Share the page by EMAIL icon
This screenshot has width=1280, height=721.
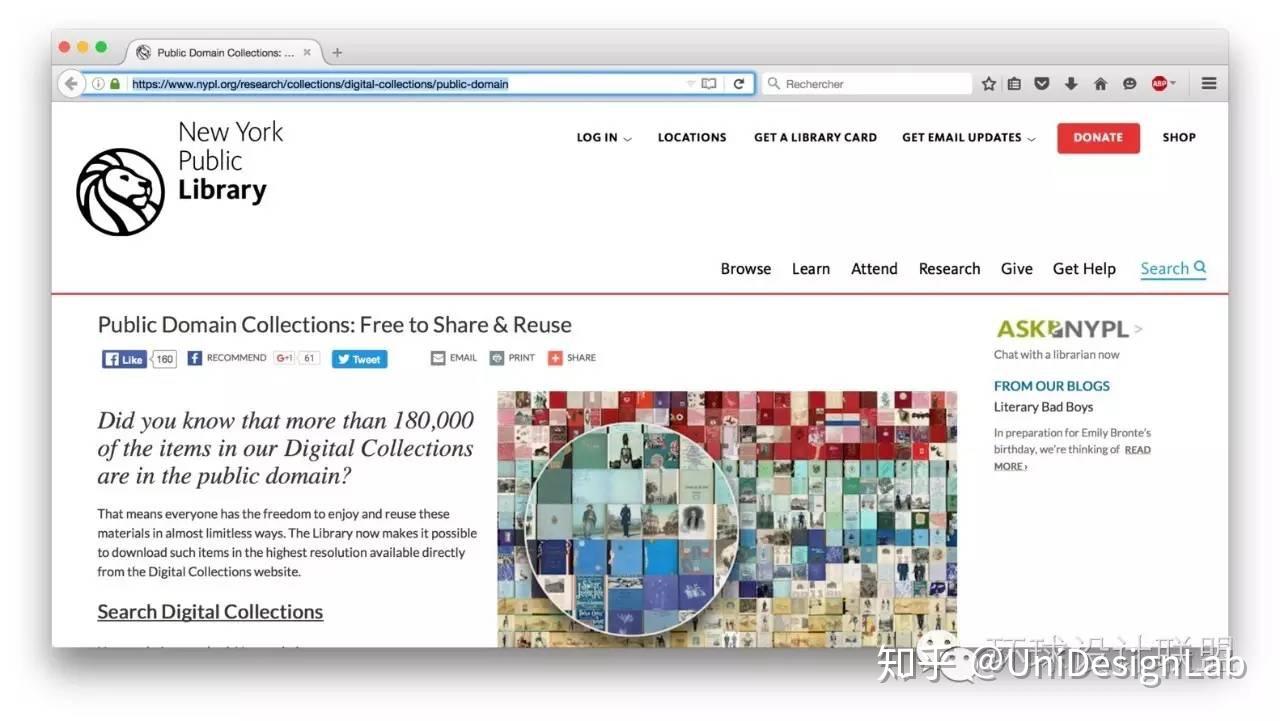click(x=454, y=358)
